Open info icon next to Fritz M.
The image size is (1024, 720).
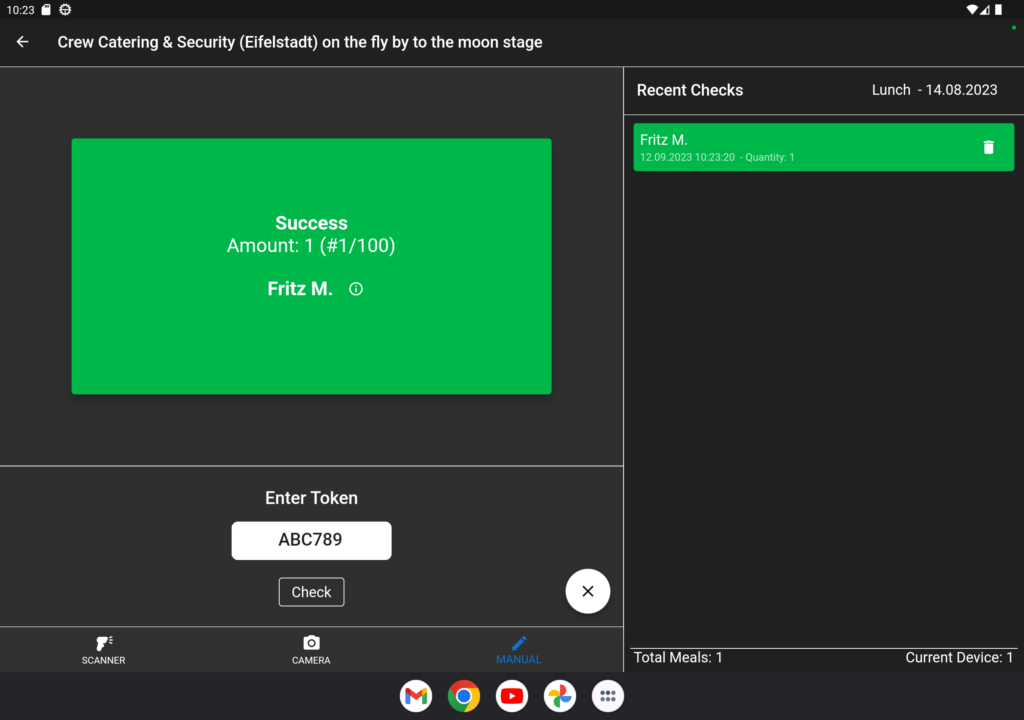[356, 289]
